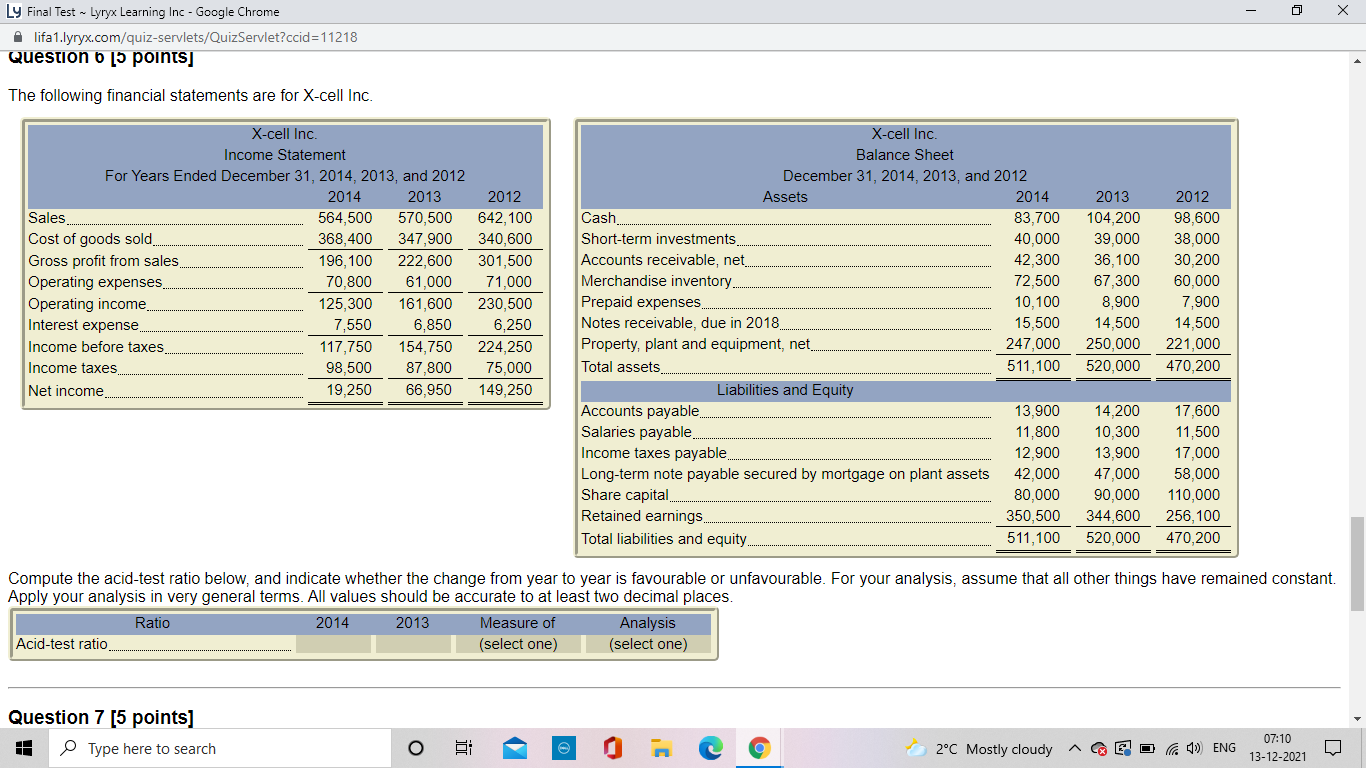The width and height of the screenshot is (1366, 768).
Task: Click the OneDrive sync error tray icon
Action: click(1099, 748)
